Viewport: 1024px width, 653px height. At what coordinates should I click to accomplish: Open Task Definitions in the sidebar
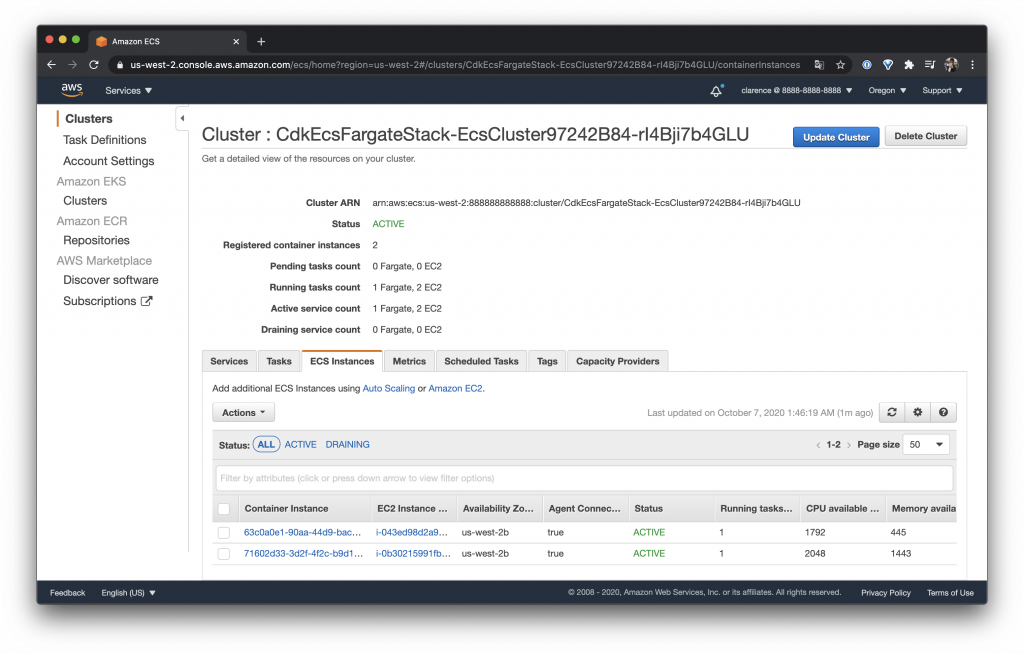[x=104, y=140]
